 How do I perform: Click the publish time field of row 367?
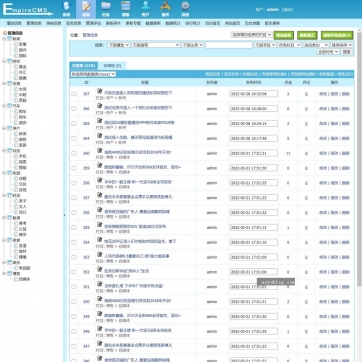point(253,94)
